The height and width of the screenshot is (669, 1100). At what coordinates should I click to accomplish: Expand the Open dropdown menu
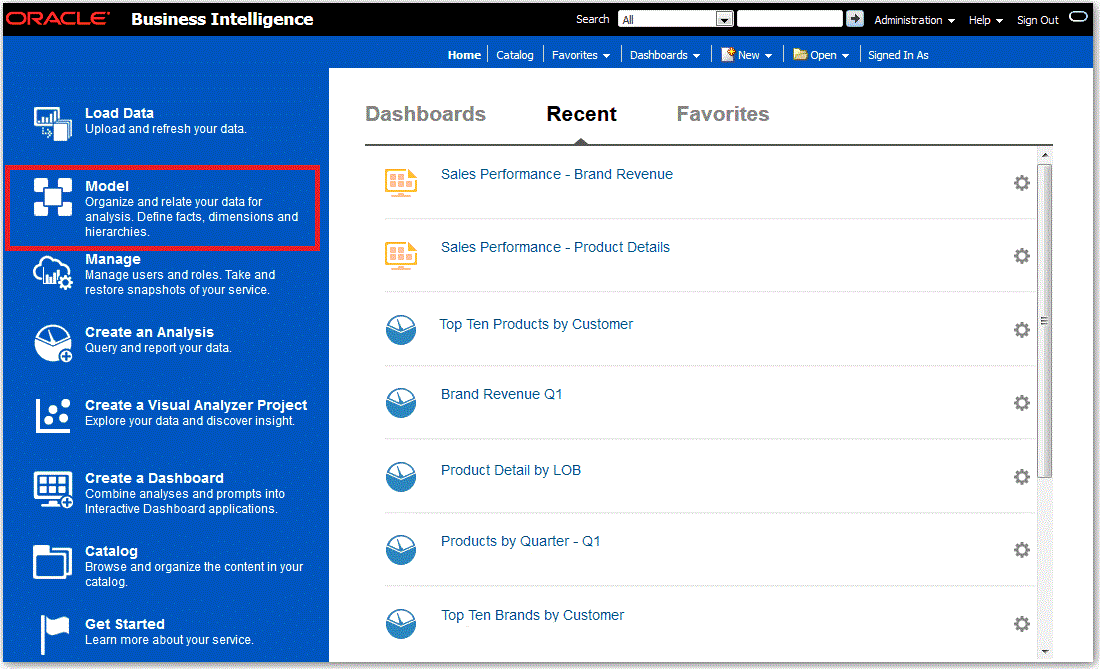(821, 55)
